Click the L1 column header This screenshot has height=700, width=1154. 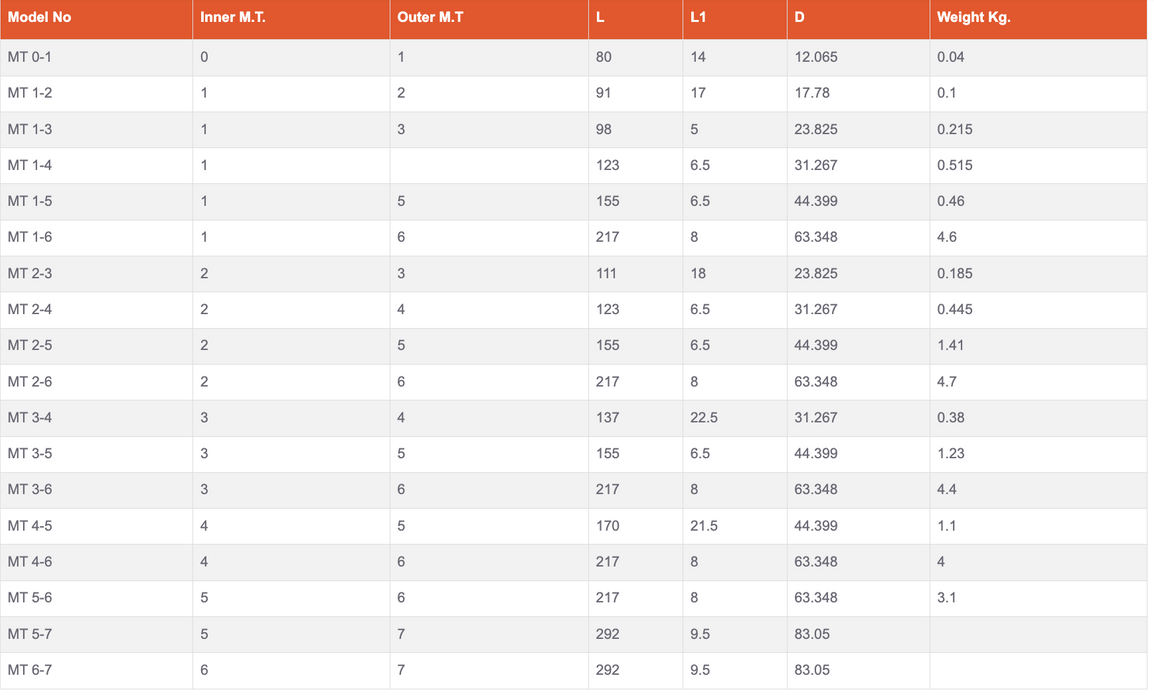pos(700,18)
